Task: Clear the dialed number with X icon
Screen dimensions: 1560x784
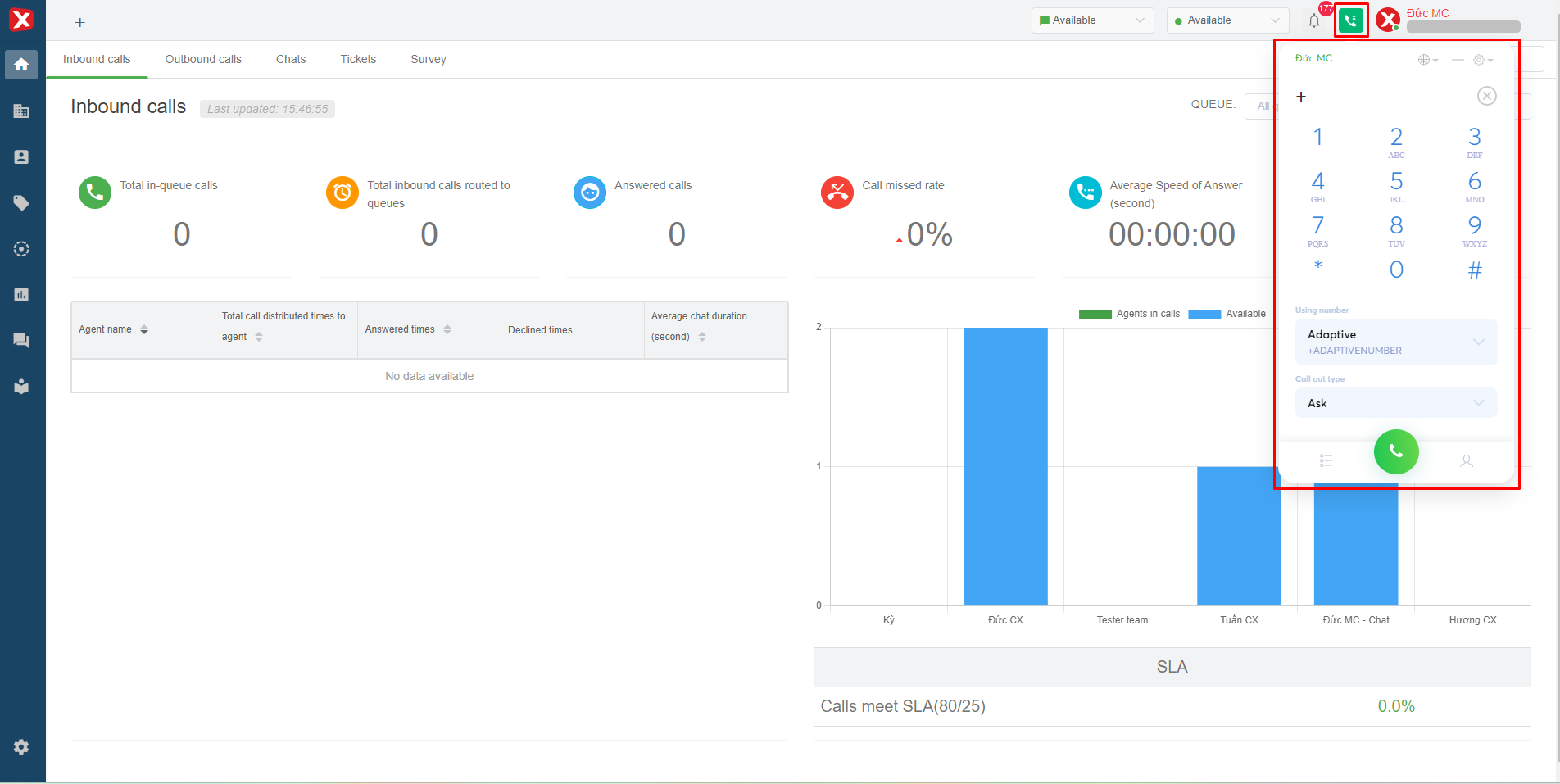Action: (1487, 96)
